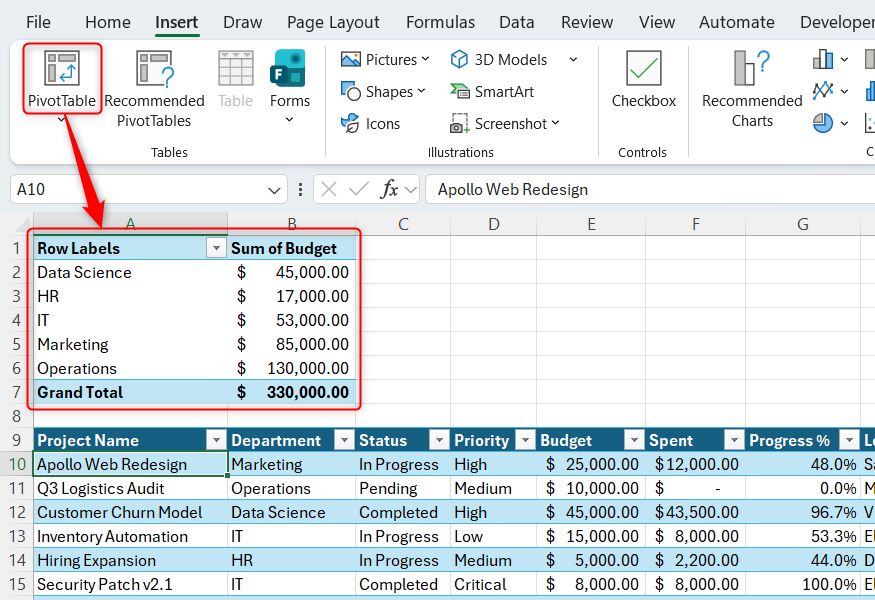Open the Priority column filter dropdown

click(525, 440)
